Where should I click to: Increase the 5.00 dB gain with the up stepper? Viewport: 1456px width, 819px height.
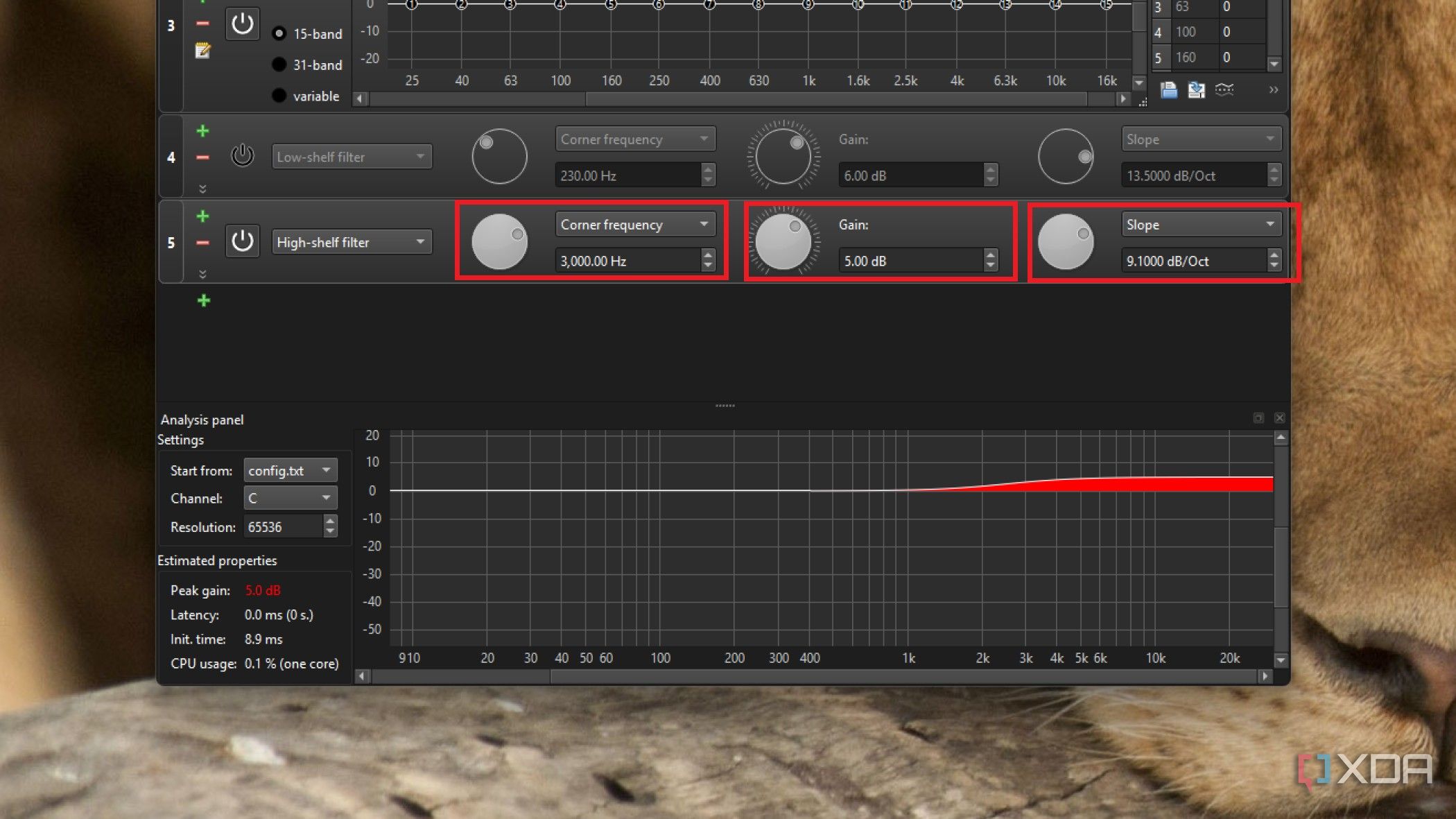[x=990, y=256]
